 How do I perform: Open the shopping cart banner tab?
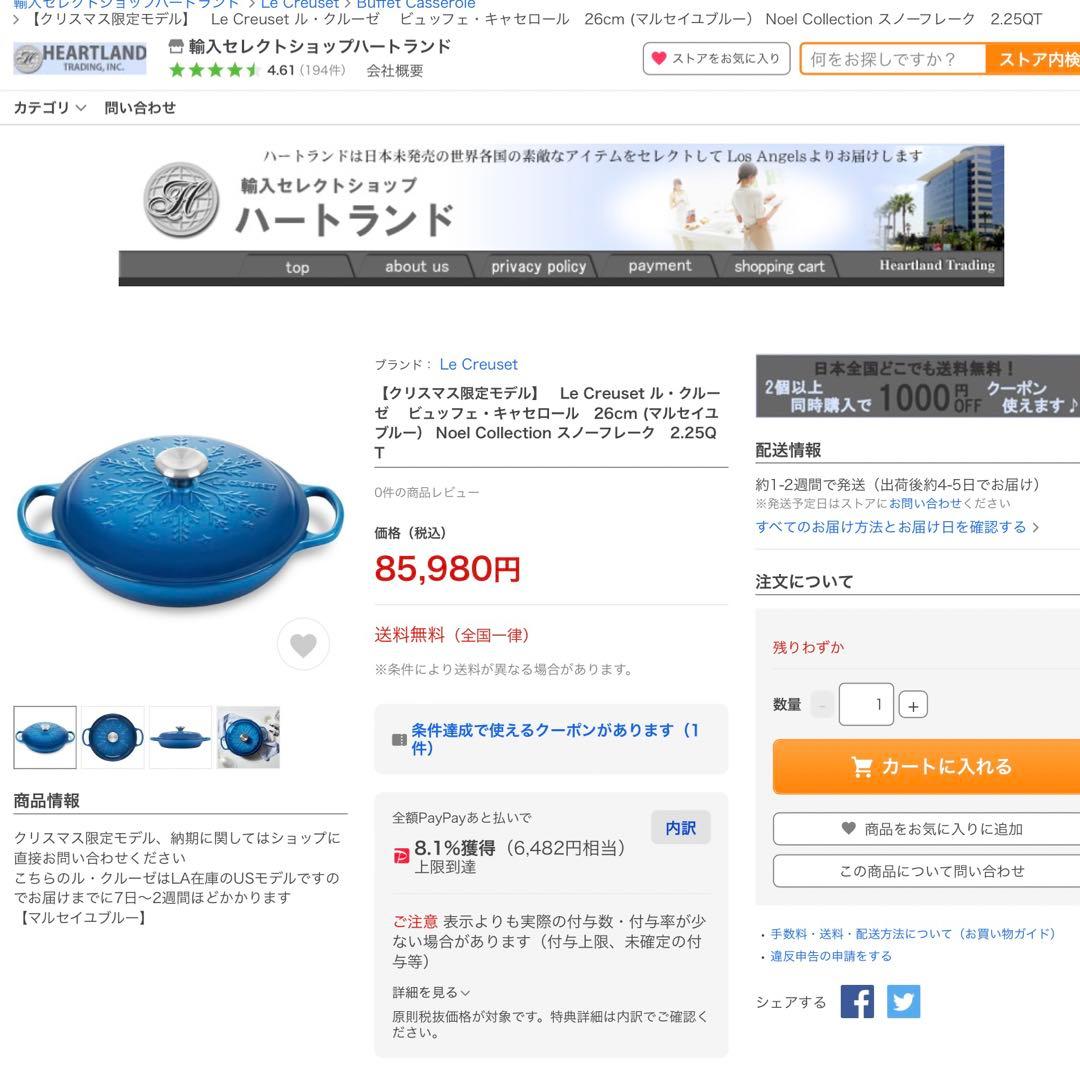(778, 267)
